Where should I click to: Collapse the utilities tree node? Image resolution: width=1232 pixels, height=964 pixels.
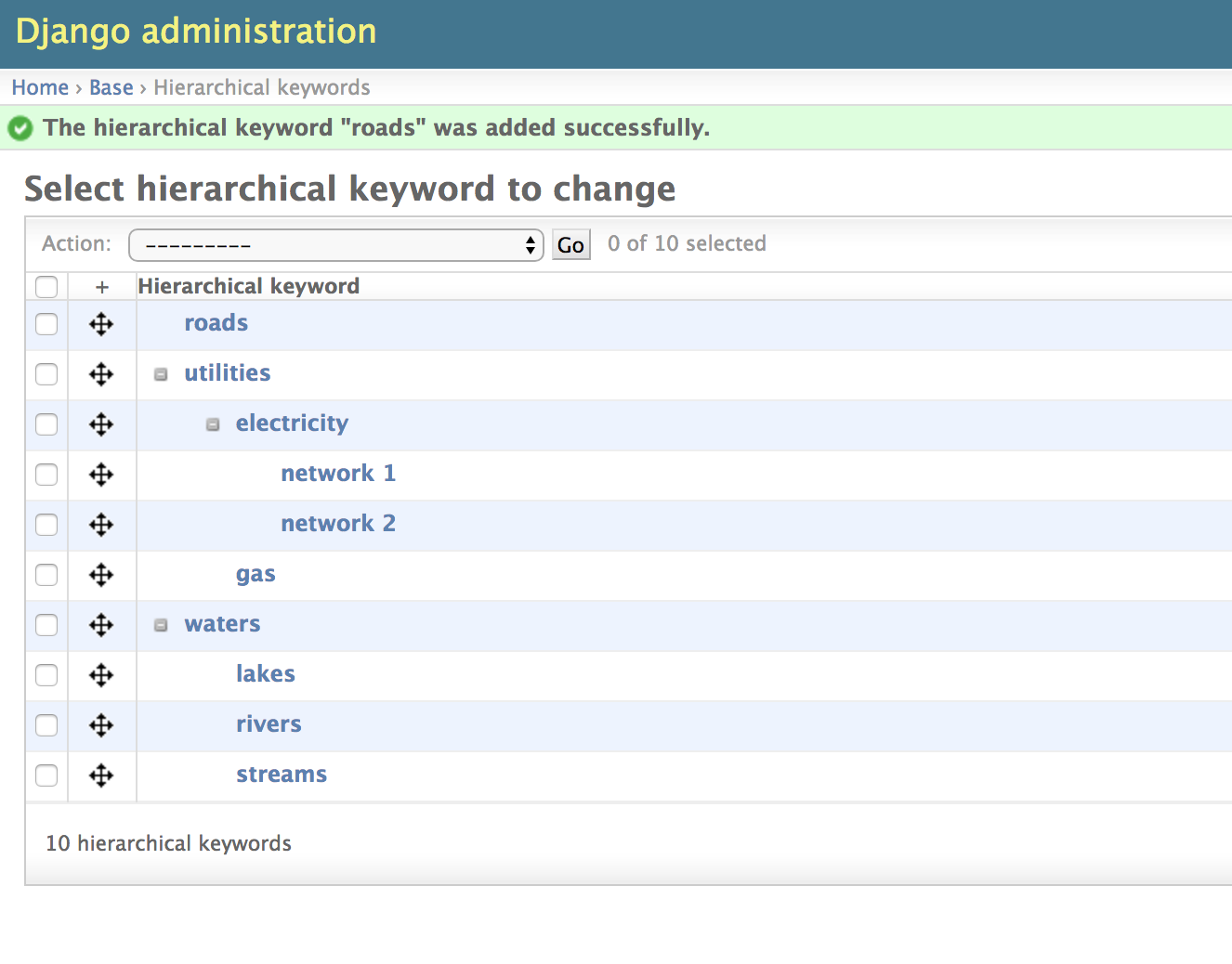[x=161, y=374]
